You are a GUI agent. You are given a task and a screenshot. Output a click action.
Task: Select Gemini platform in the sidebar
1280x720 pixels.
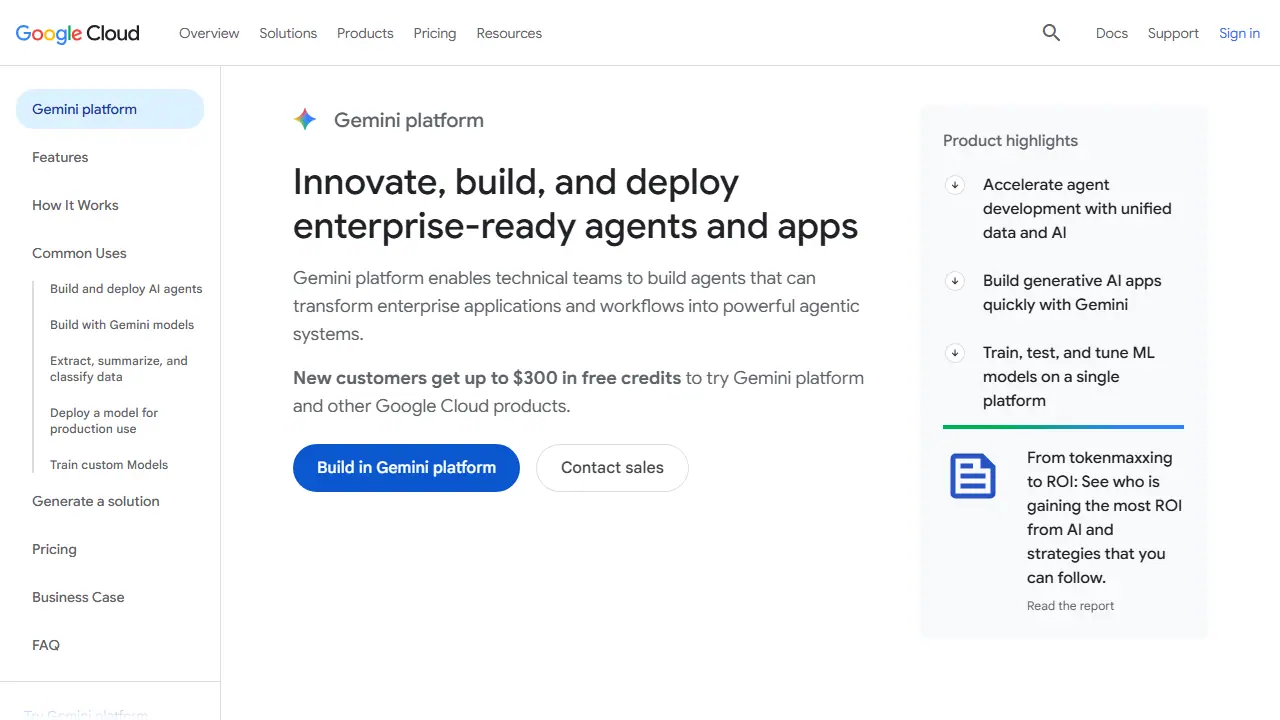point(110,109)
